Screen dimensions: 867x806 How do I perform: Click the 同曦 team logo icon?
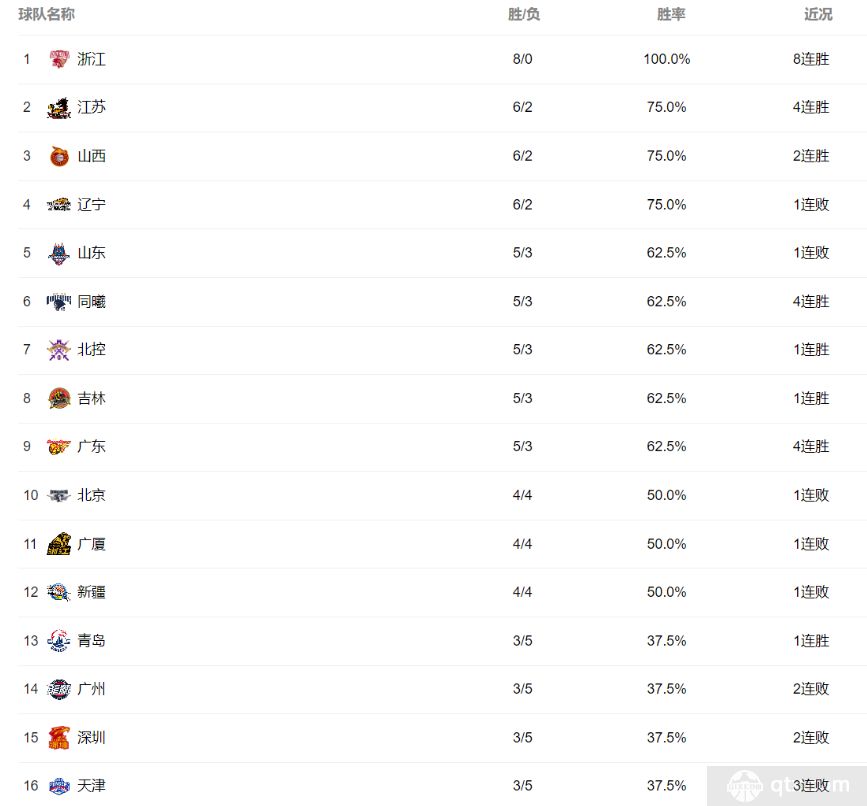click(x=59, y=301)
